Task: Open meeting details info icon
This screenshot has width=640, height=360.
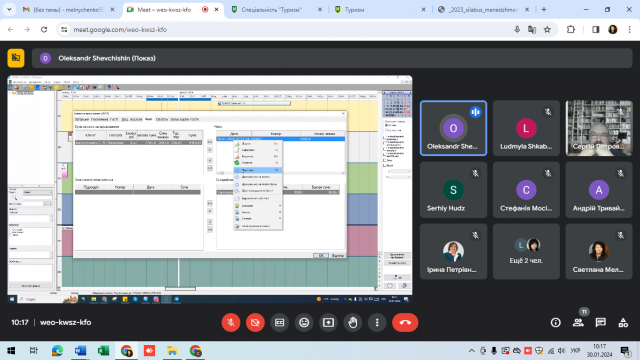Action: click(x=556, y=322)
